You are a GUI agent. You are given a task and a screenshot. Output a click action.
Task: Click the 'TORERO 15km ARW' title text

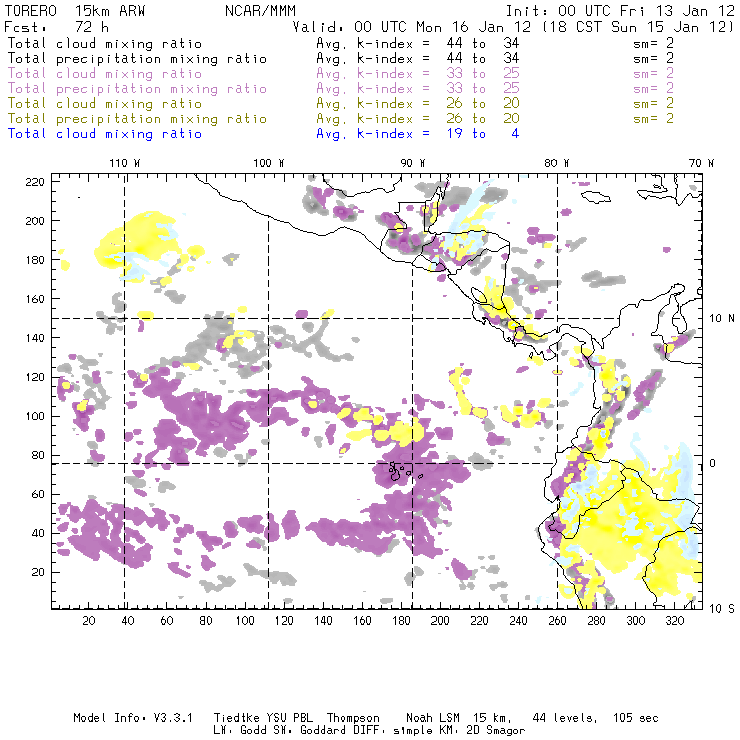point(75,11)
